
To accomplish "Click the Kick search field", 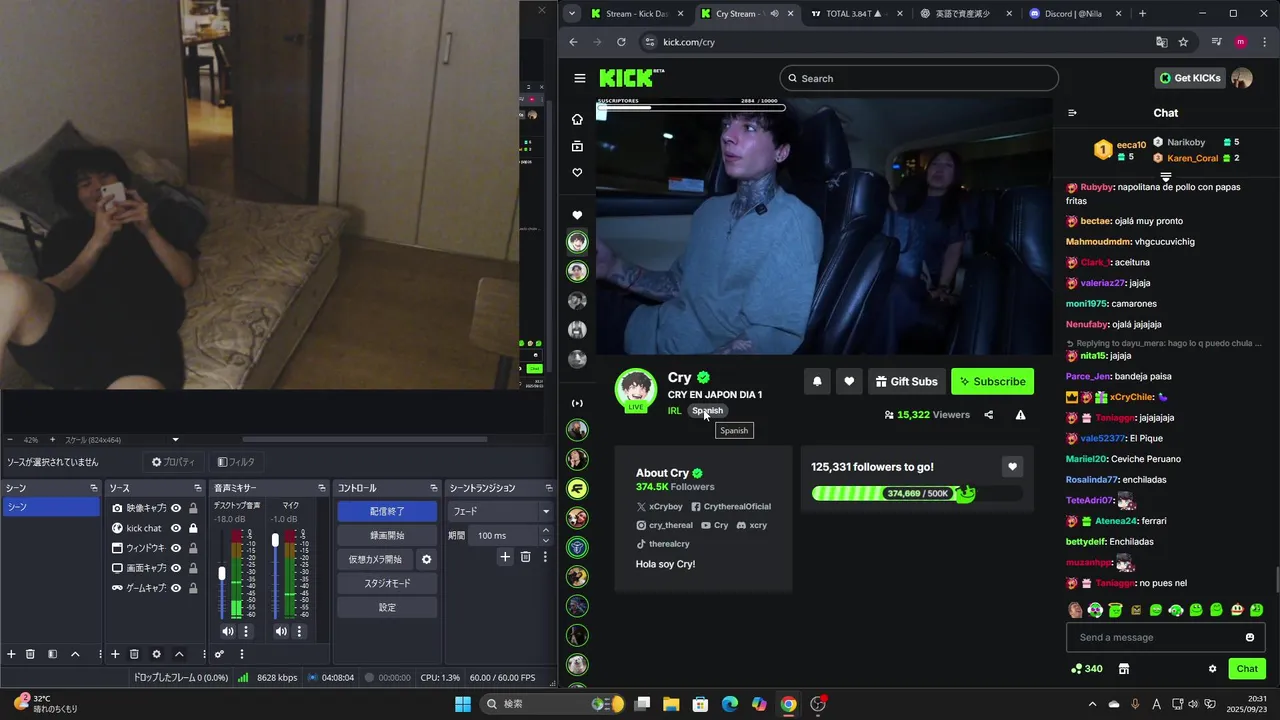I will point(919,78).
